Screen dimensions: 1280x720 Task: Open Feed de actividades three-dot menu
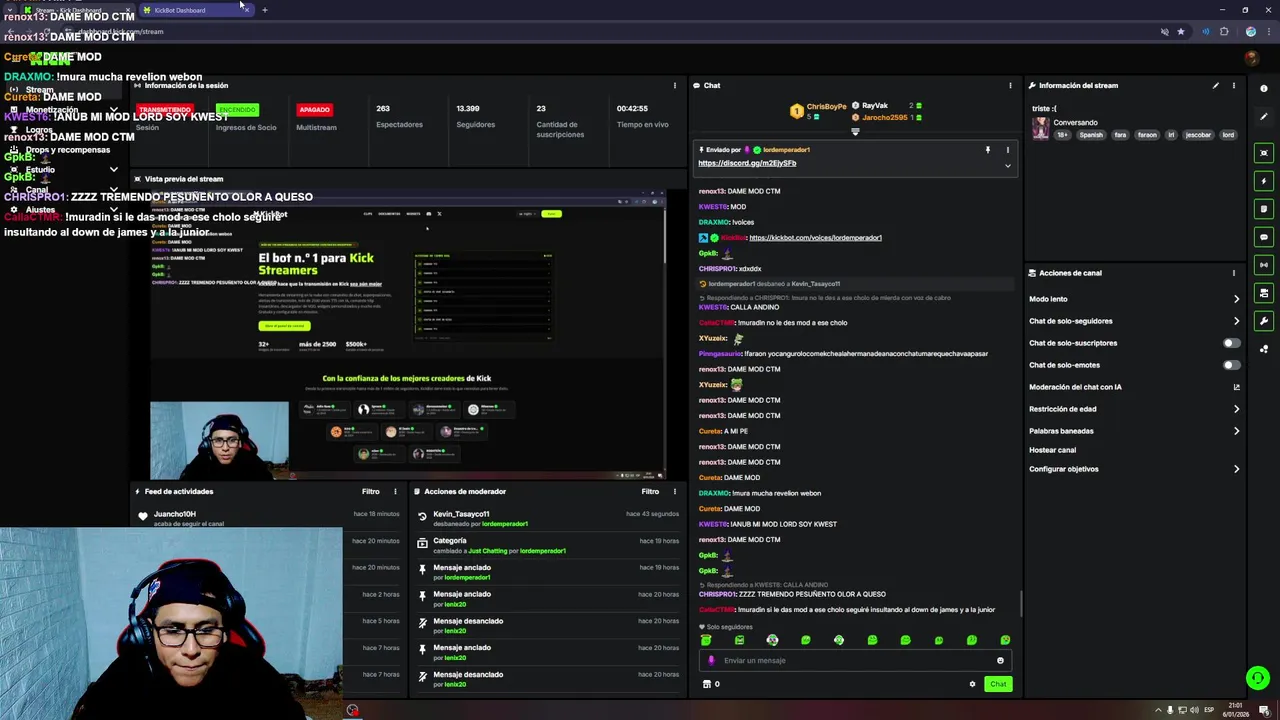click(x=395, y=492)
